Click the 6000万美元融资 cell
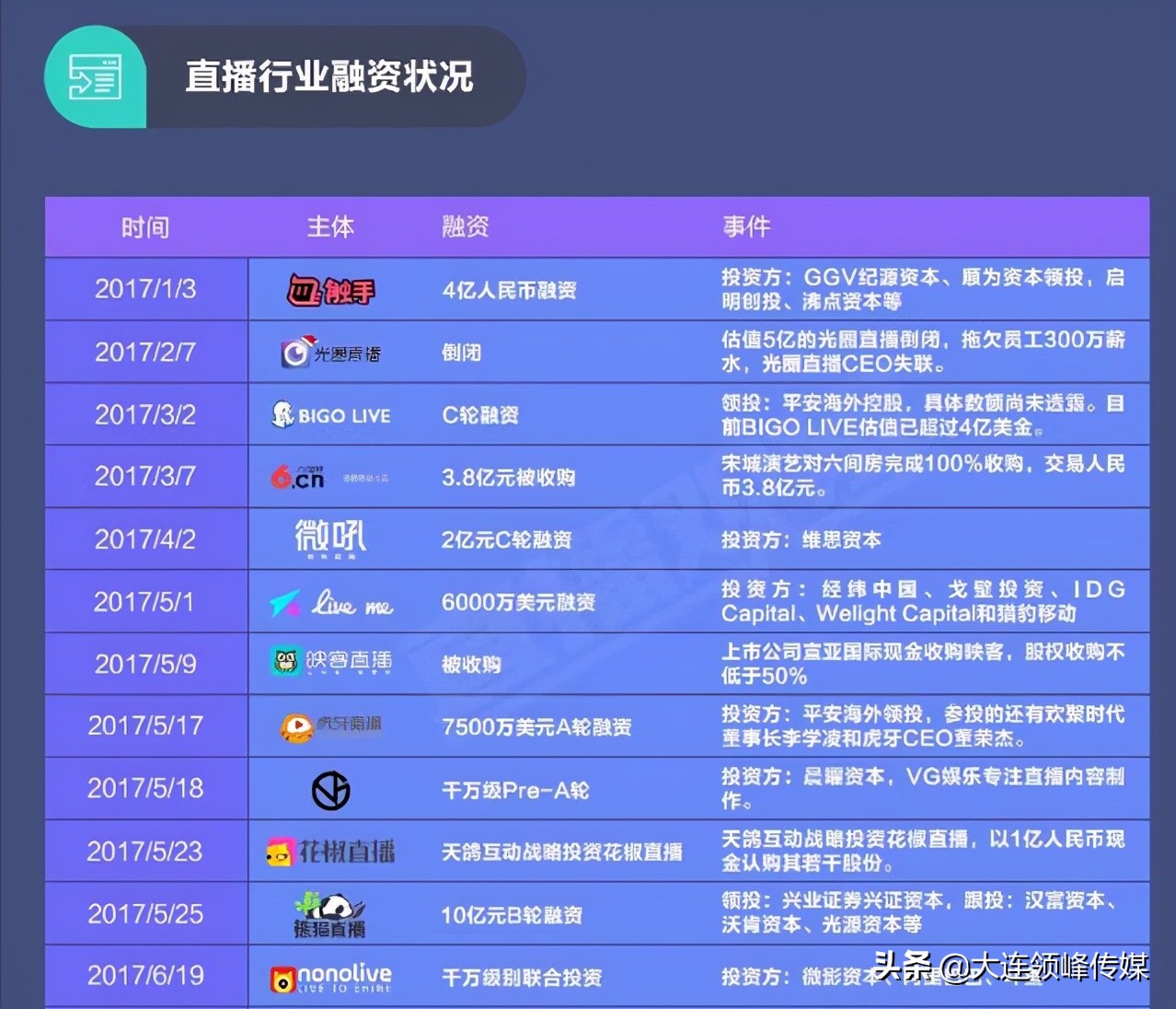This screenshot has height=1009, width=1176. click(519, 603)
